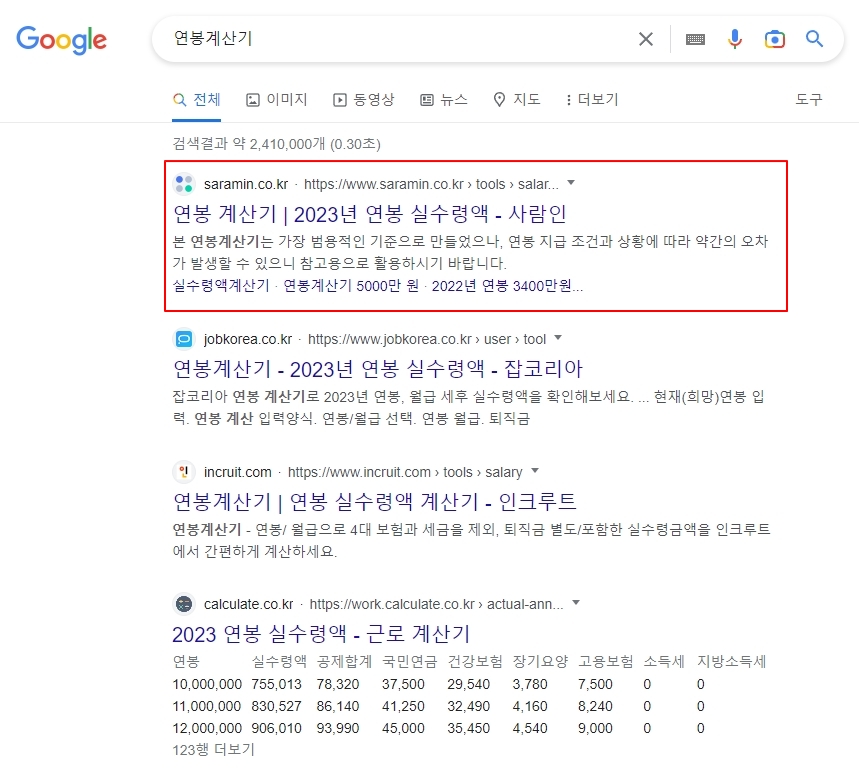Click the saramin URL breadcrumb tools › salar...

coord(517,185)
